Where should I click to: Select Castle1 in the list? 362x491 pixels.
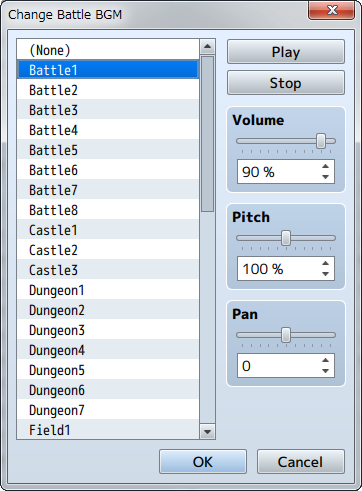[108, 230]
